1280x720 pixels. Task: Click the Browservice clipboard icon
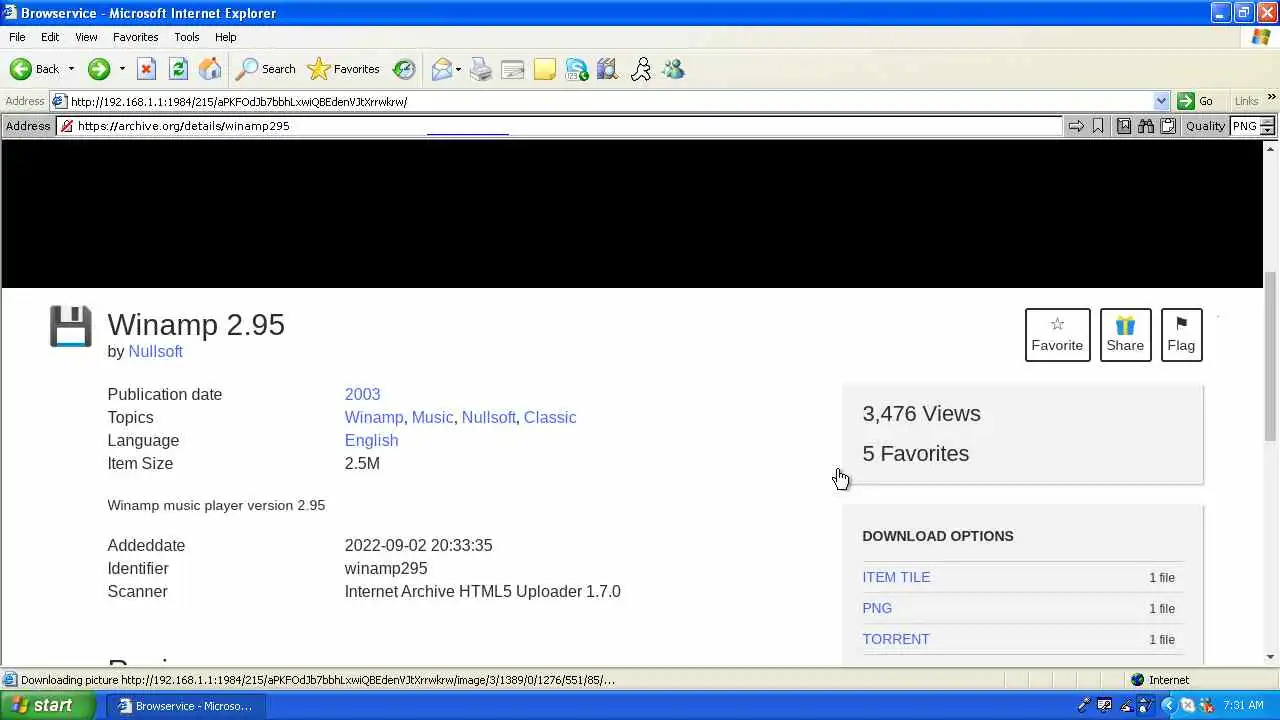tap(1168, 126)
